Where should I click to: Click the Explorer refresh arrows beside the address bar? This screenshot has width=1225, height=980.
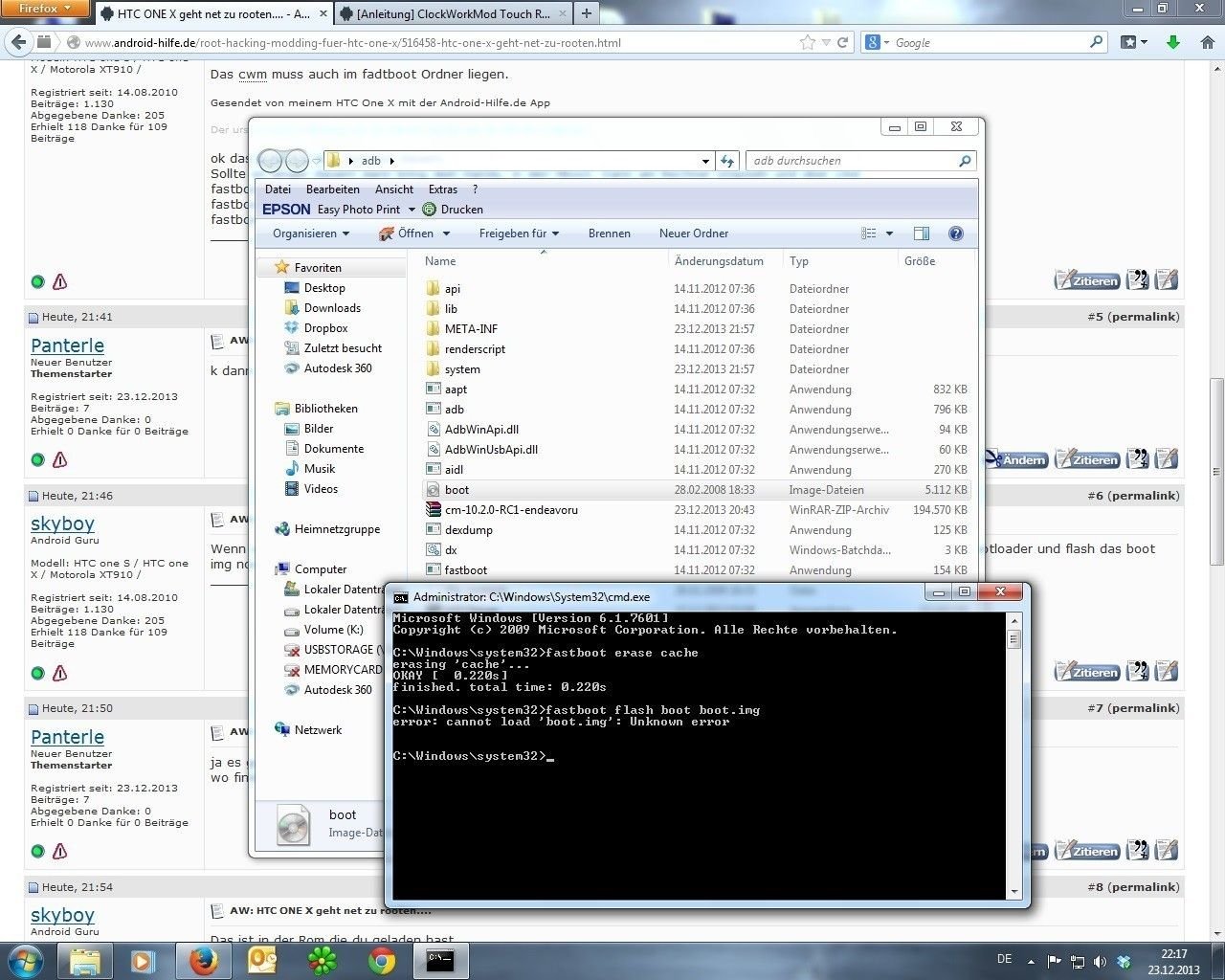[x=727, y=161]
